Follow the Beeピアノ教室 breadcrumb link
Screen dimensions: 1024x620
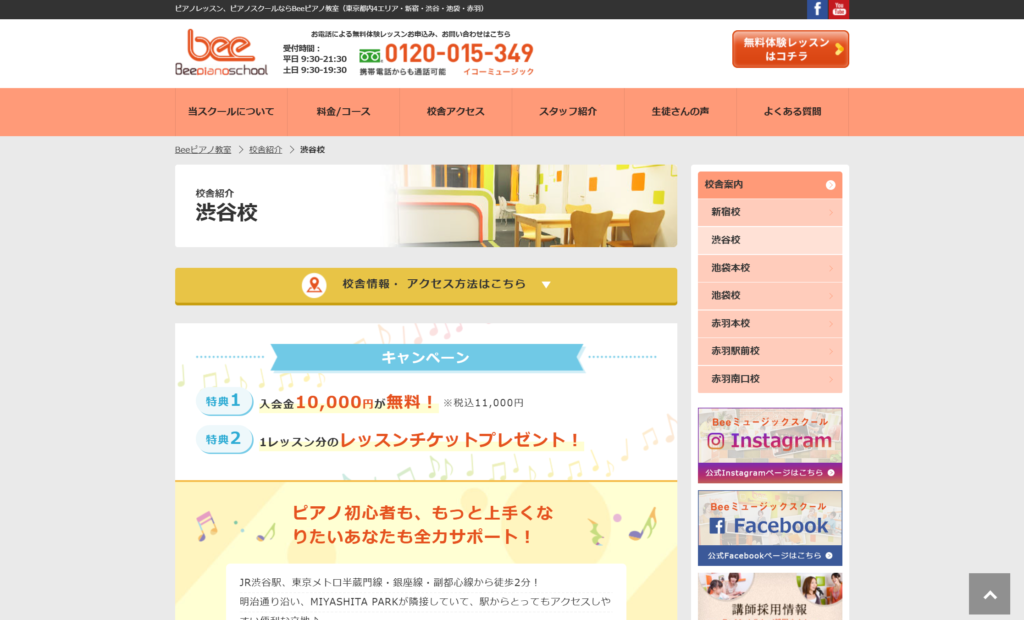203,150
